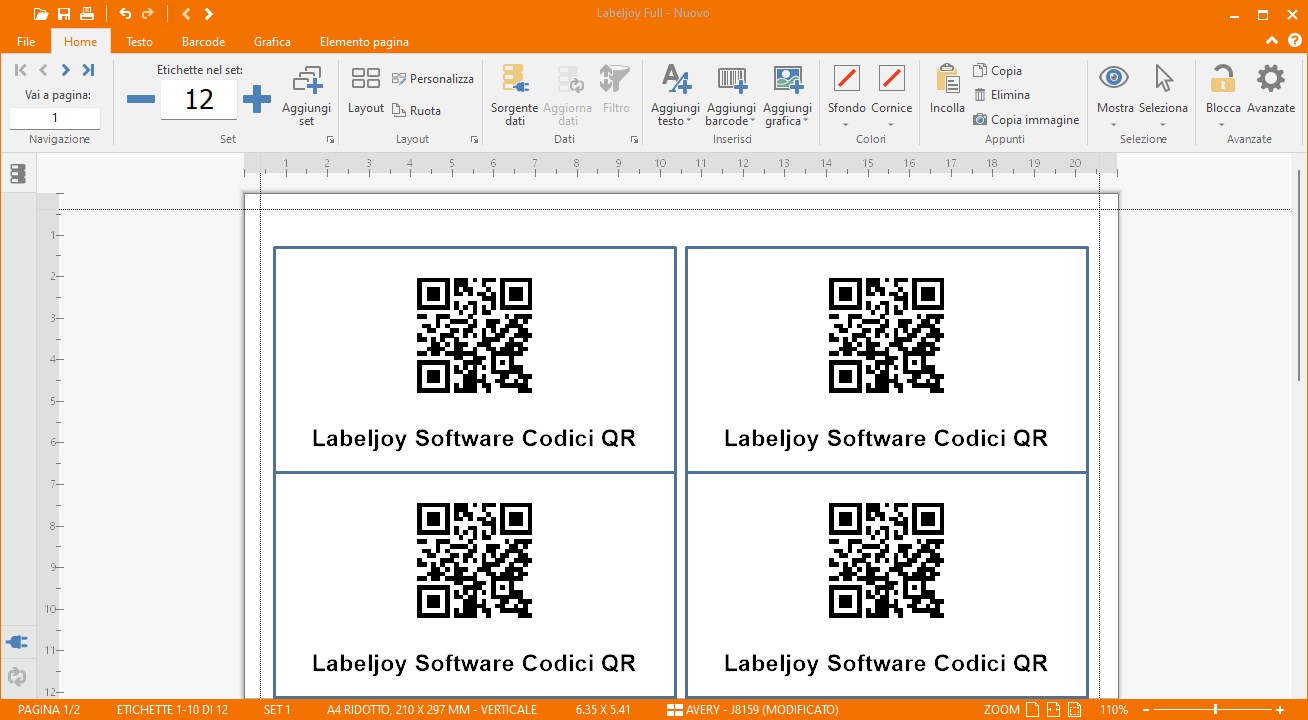The width and height of the screenshot is (1308, 720).
Task: Decrease labels in set with minus
Action: point(141,99)
